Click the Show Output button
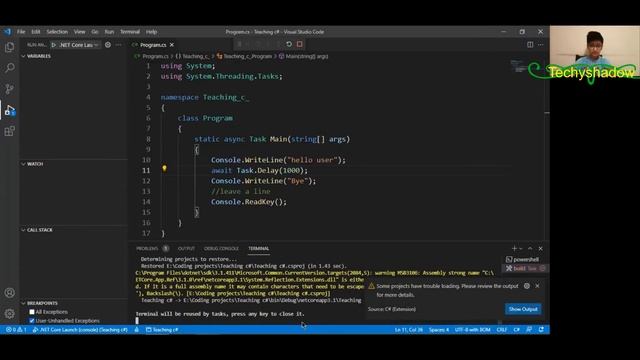The image size is (640, 360). tap(523, 309)
